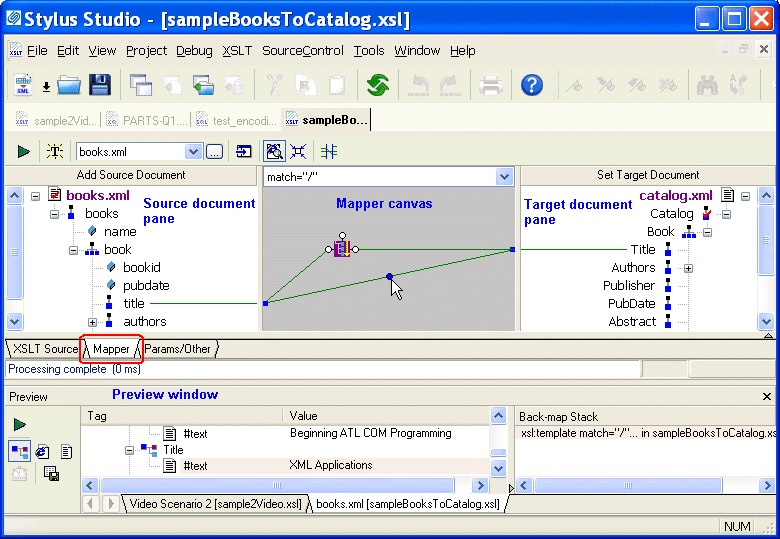The width and height of the screenshot is (780, 539).
Task: Open the SourceControl menu
Action: point(302,51)
